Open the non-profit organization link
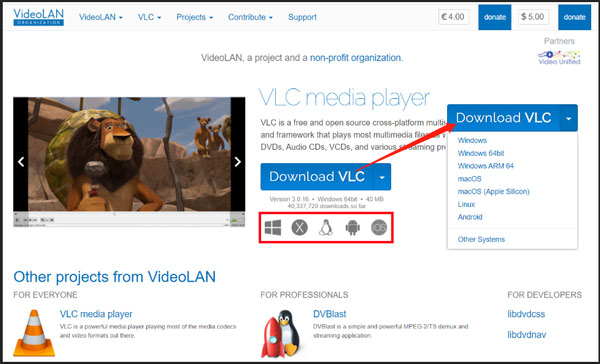 click(355, 58)
